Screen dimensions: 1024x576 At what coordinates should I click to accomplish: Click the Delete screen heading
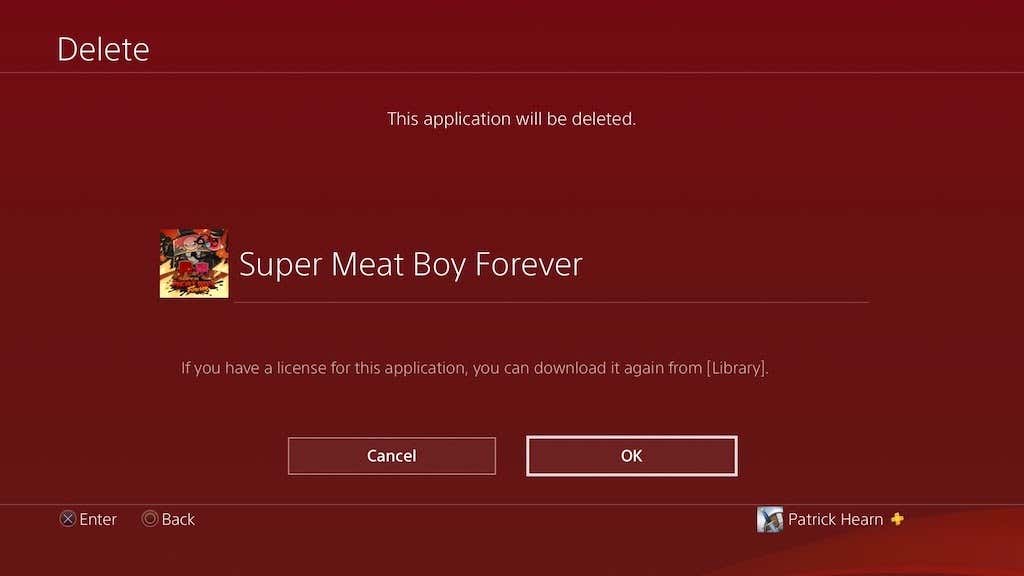click(x=103, y=49)
